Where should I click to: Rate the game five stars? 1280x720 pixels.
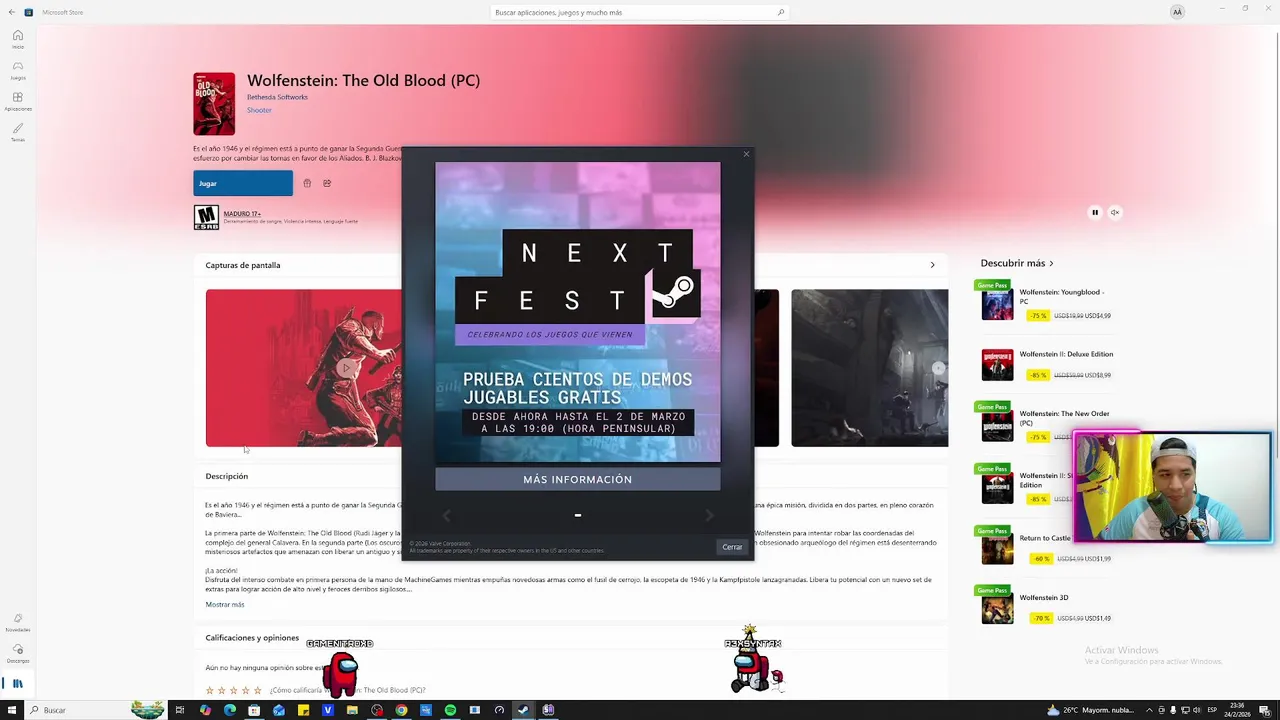click(258, 690)
